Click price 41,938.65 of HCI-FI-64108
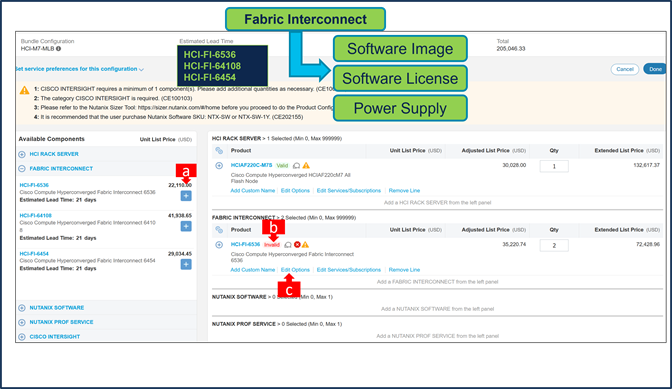 tap(180, 215)
